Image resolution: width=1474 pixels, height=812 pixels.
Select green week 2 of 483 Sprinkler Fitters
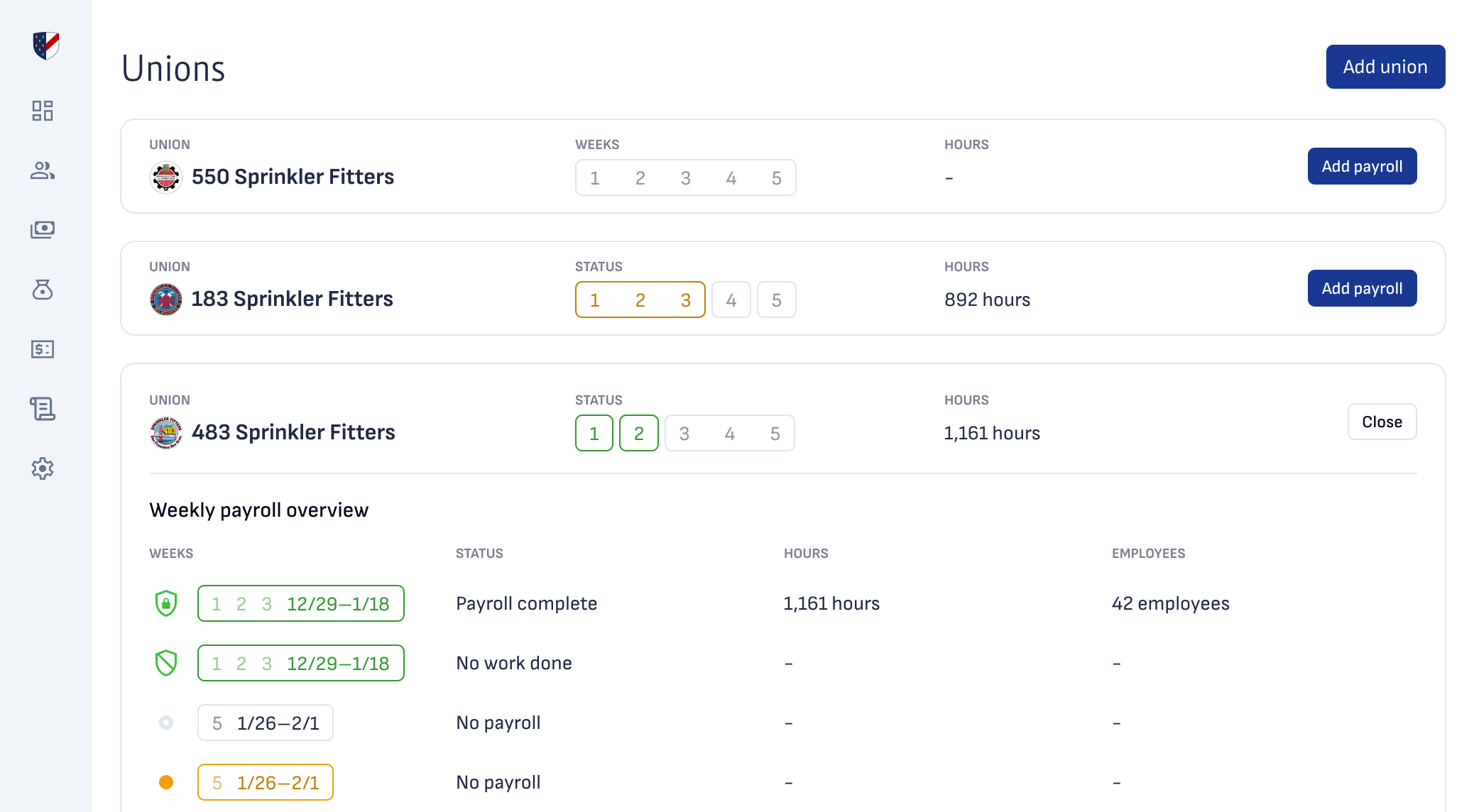[x=639, y=433]
